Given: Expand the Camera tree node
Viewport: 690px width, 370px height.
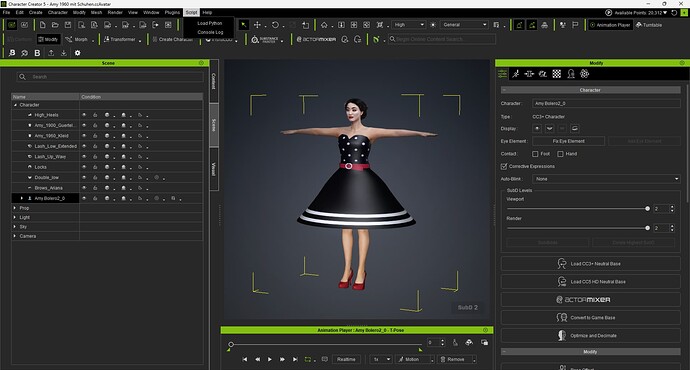Looking at the screenshot, I should point(15,236).
